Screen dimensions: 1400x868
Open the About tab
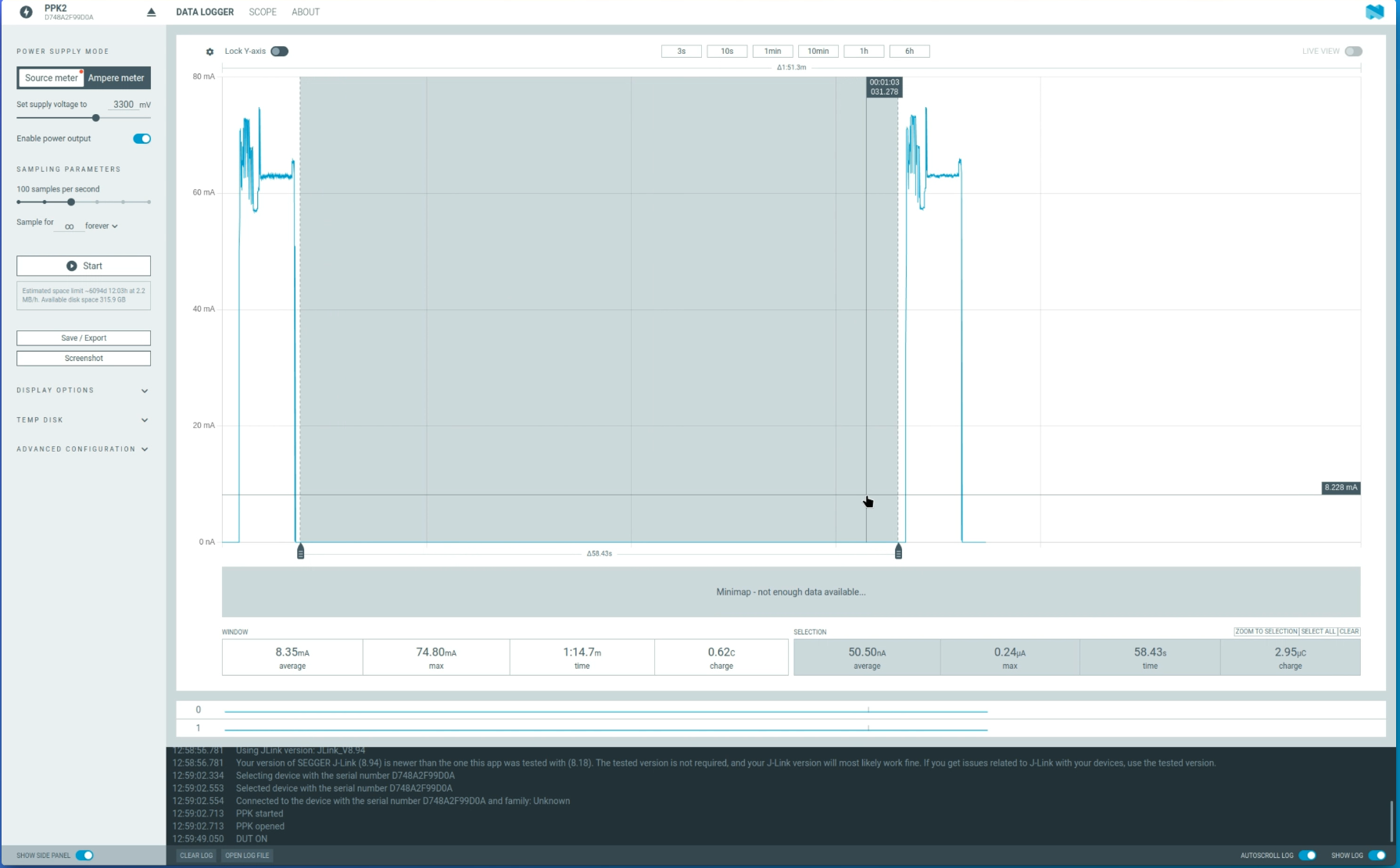pos(306,12)
